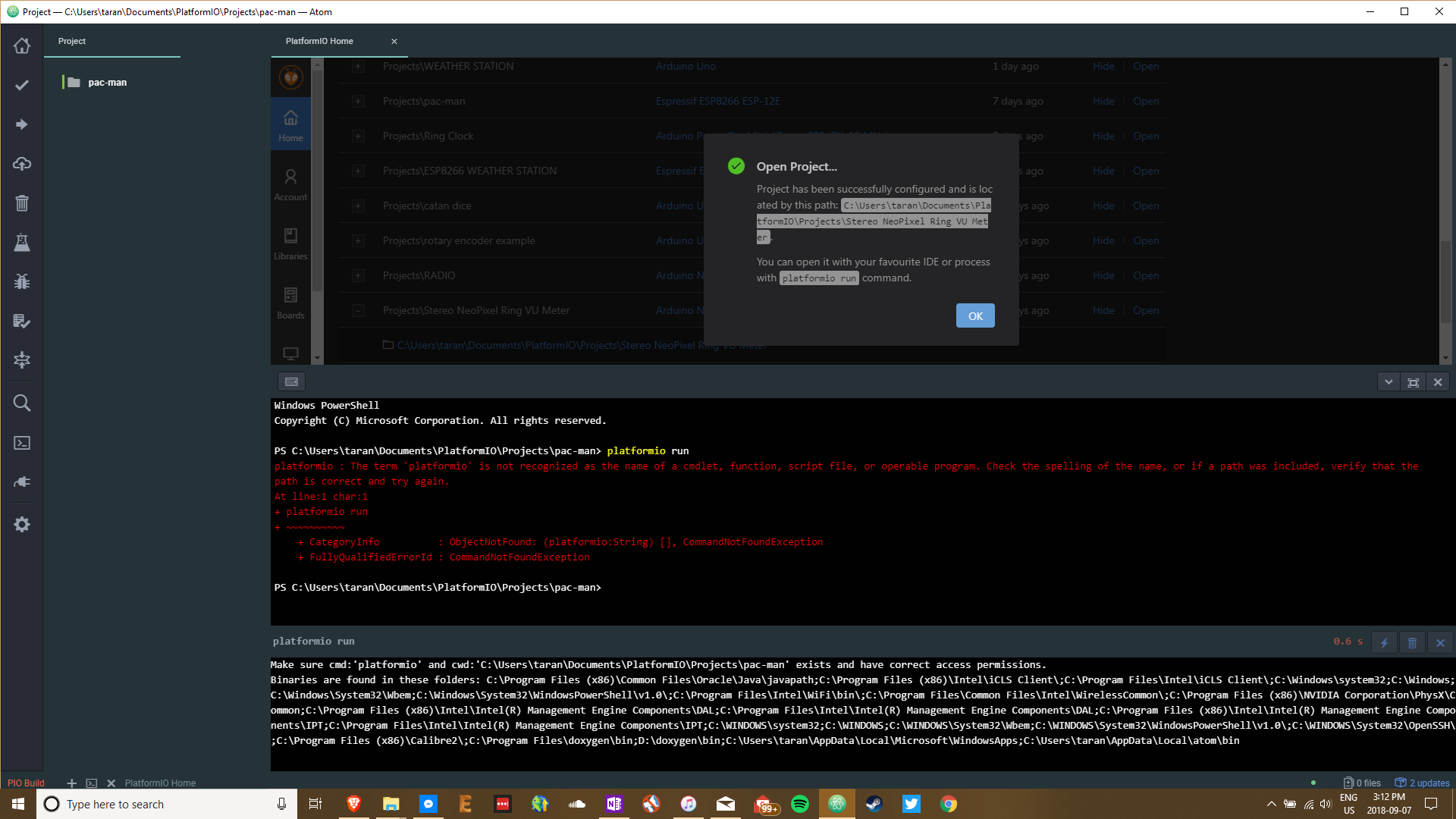Click Espressif ESP8266 ESP-12E board link

coord(717,101)
